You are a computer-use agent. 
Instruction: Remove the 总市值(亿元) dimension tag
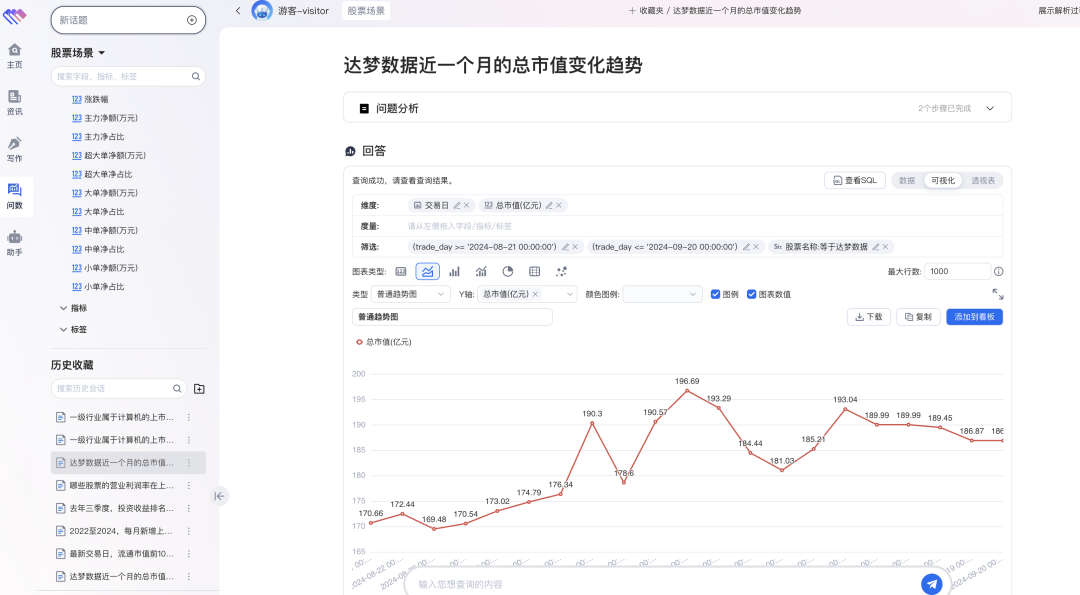[559, 205]
